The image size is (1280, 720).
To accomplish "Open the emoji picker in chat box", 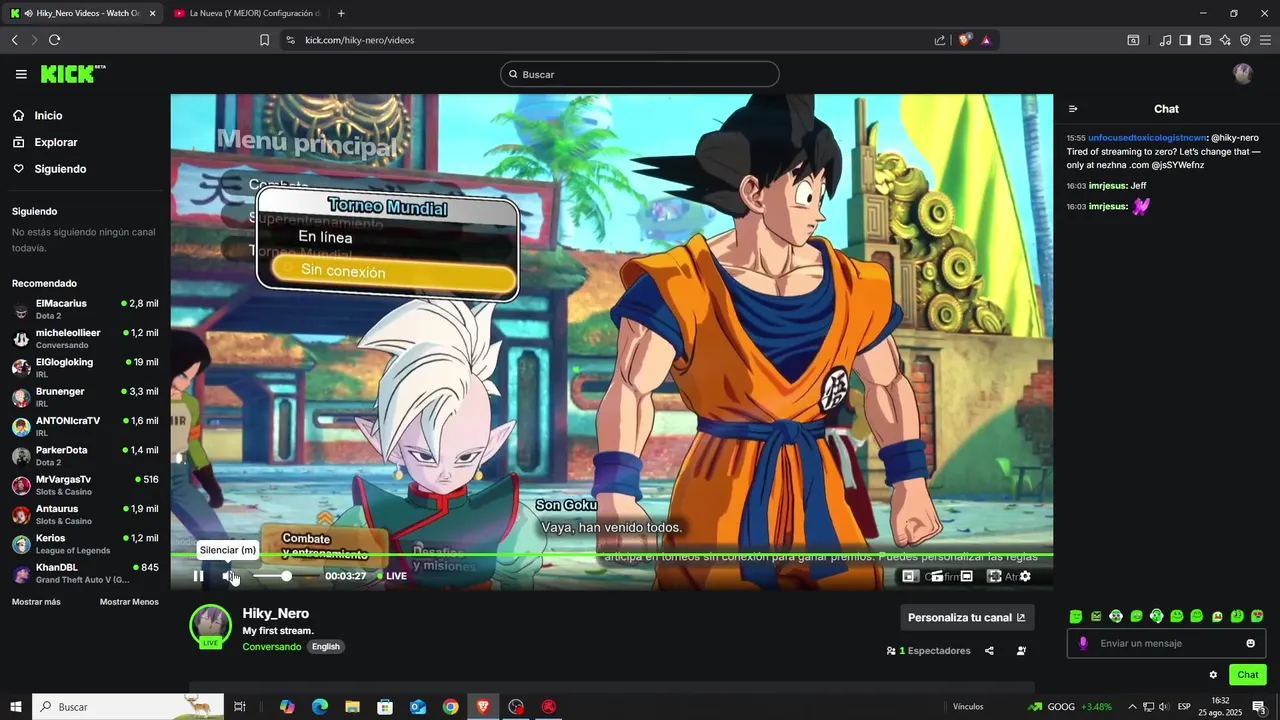I will [x=1250, y=643].
